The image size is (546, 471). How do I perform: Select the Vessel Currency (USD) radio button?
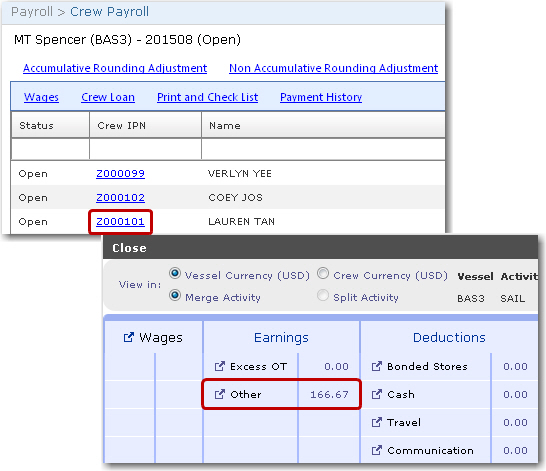(x=175, y=274)
